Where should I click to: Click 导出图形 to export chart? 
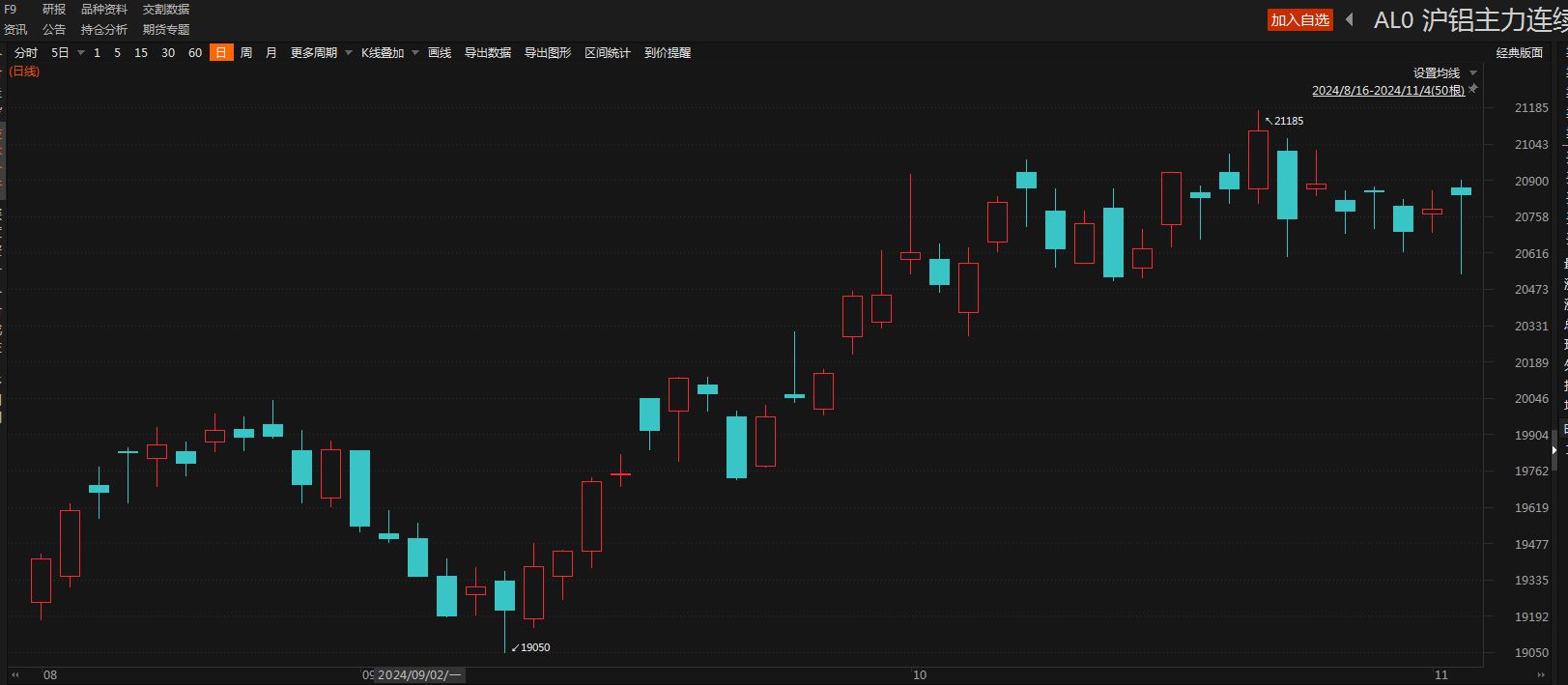click(548, 53)
